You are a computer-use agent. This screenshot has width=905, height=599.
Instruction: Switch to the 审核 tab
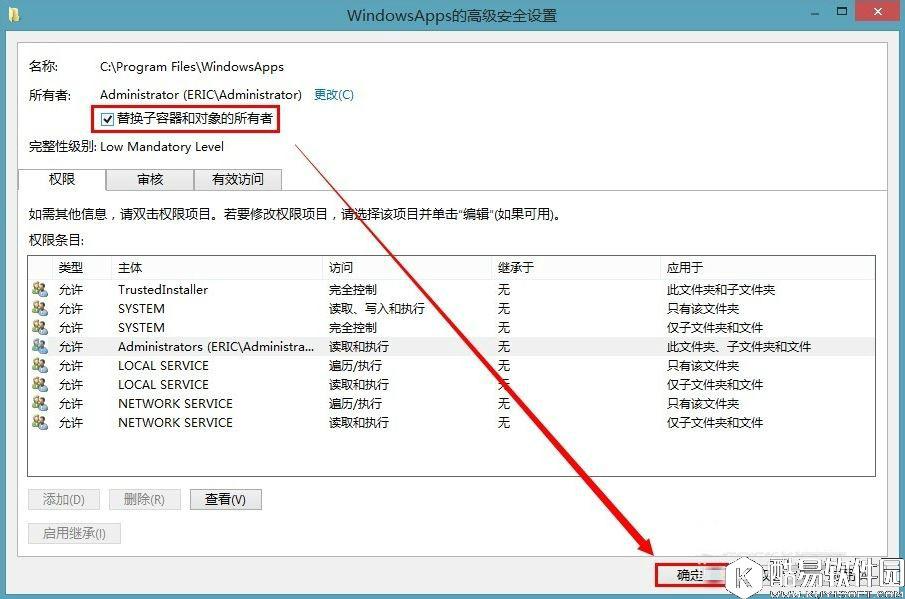(x=149, y=180)
